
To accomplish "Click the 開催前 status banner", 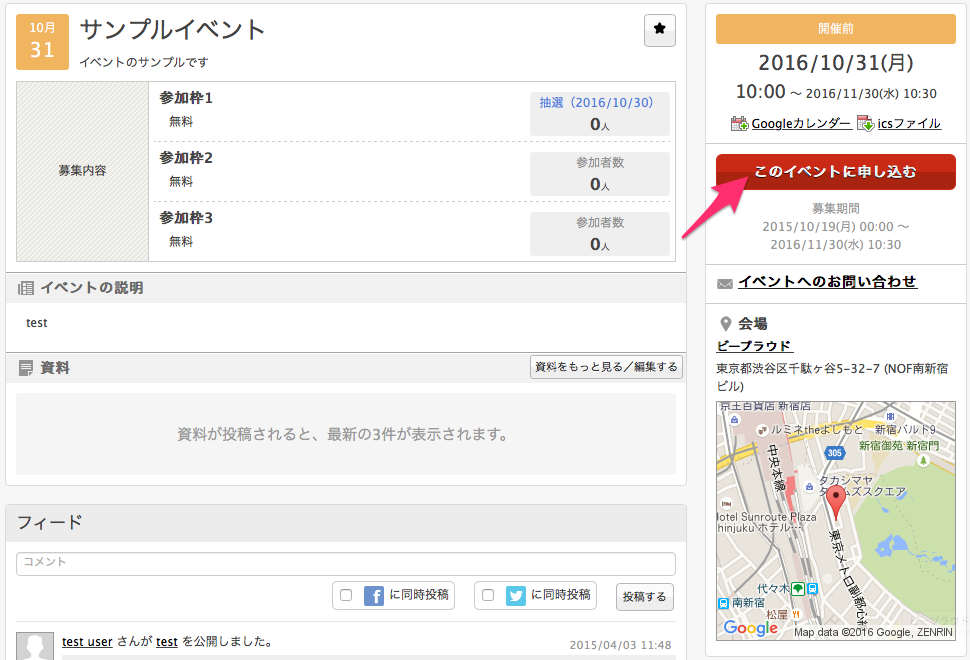I will (x=836, y=28).
